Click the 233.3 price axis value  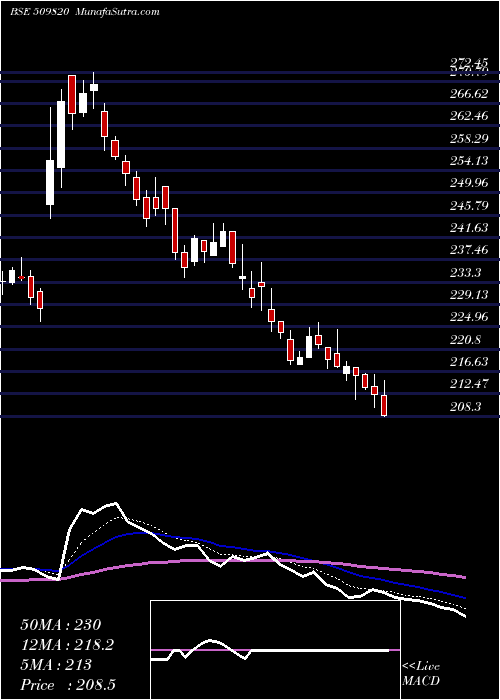coord(465,273)
